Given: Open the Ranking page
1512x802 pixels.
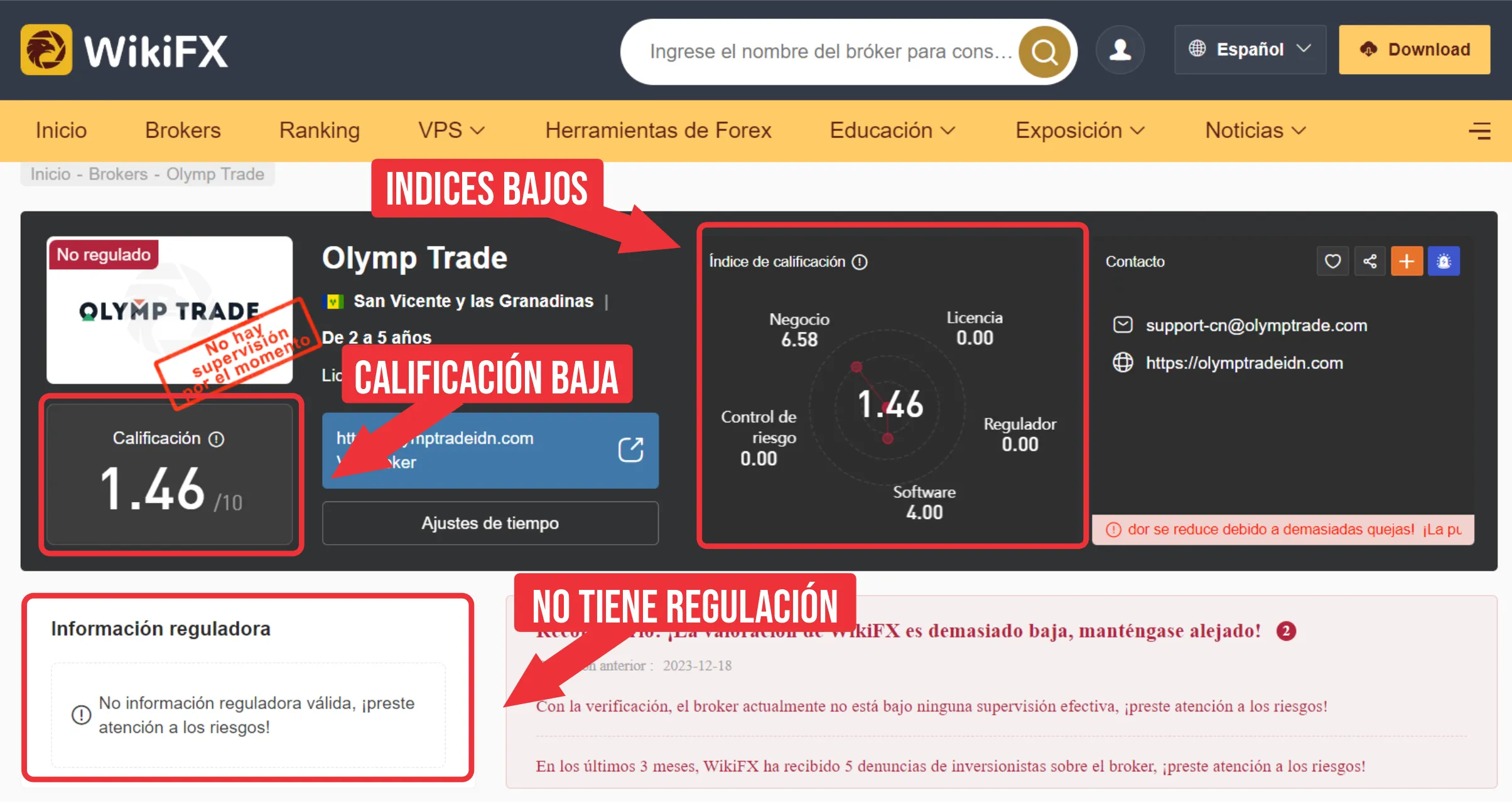Looking at the screenshot, I should pyautogui.click(x=320, y=131).
